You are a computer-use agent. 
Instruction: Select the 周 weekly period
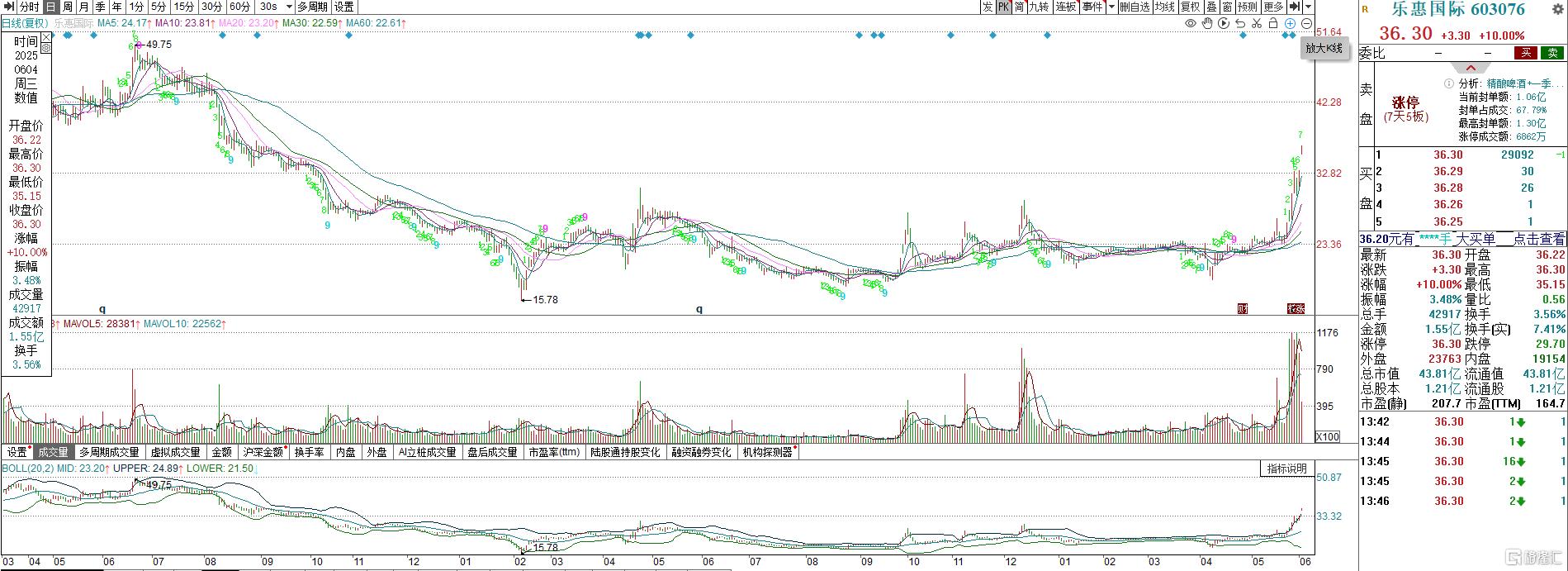coord(68,7)
